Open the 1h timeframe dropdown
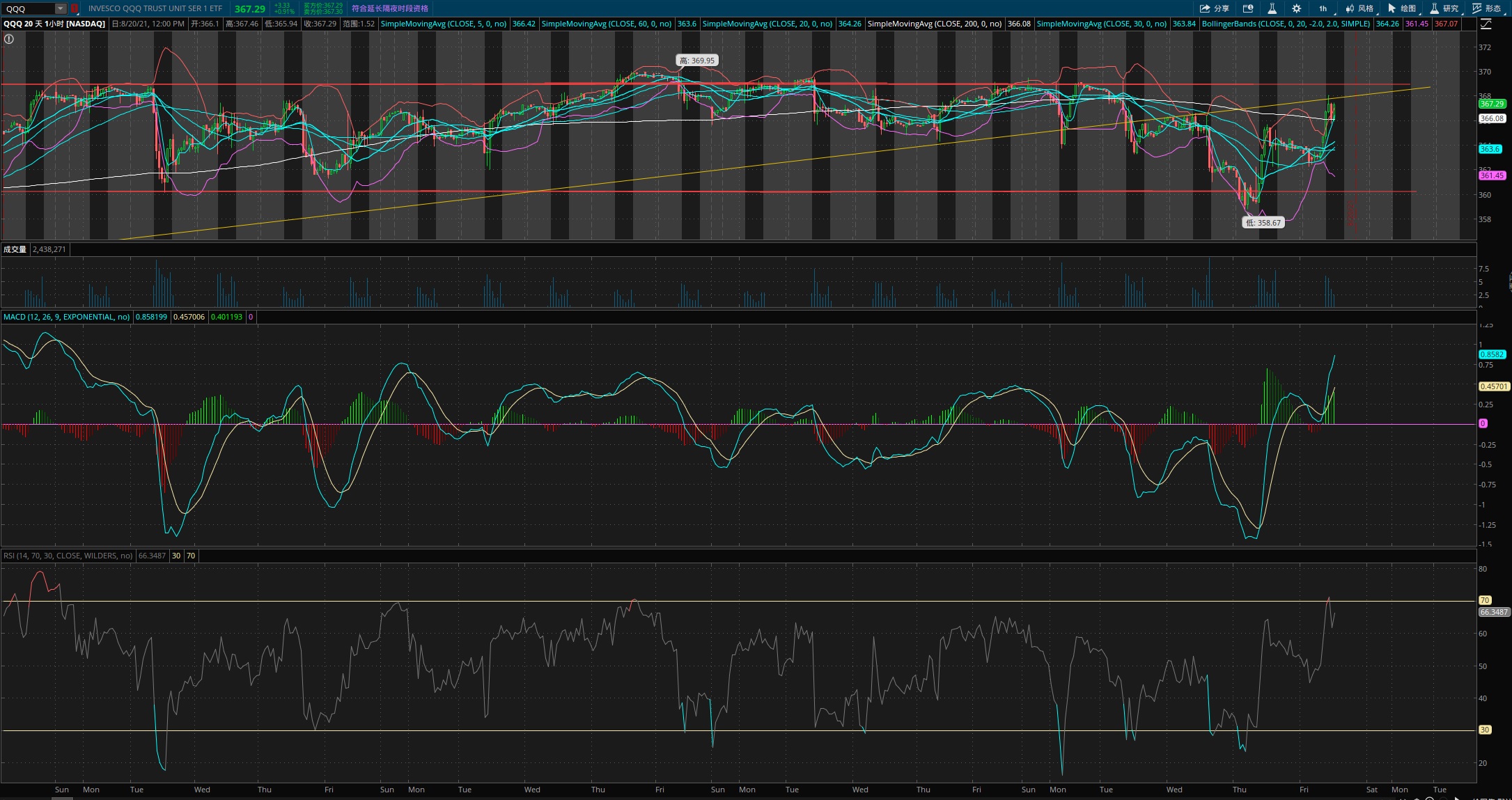Image resolution: width=1512 pixels, height=800 pixels. click(x=1323, y=8)
